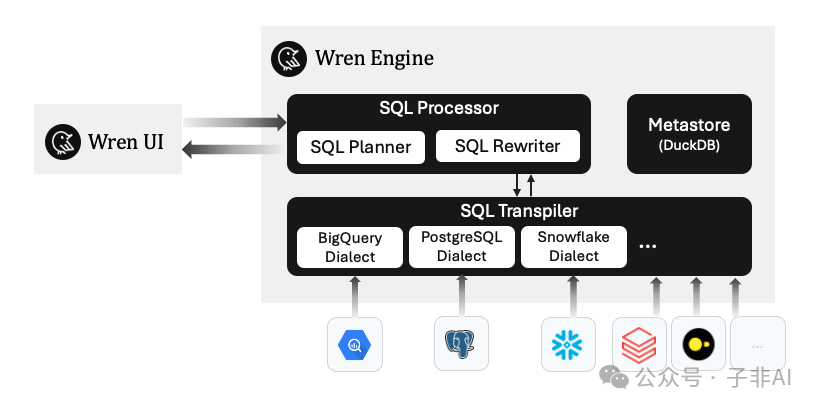The height and width of the screenshot is (410, 817).
Task: Click the SQL Transpiler heading
Action: click(519, 211)
